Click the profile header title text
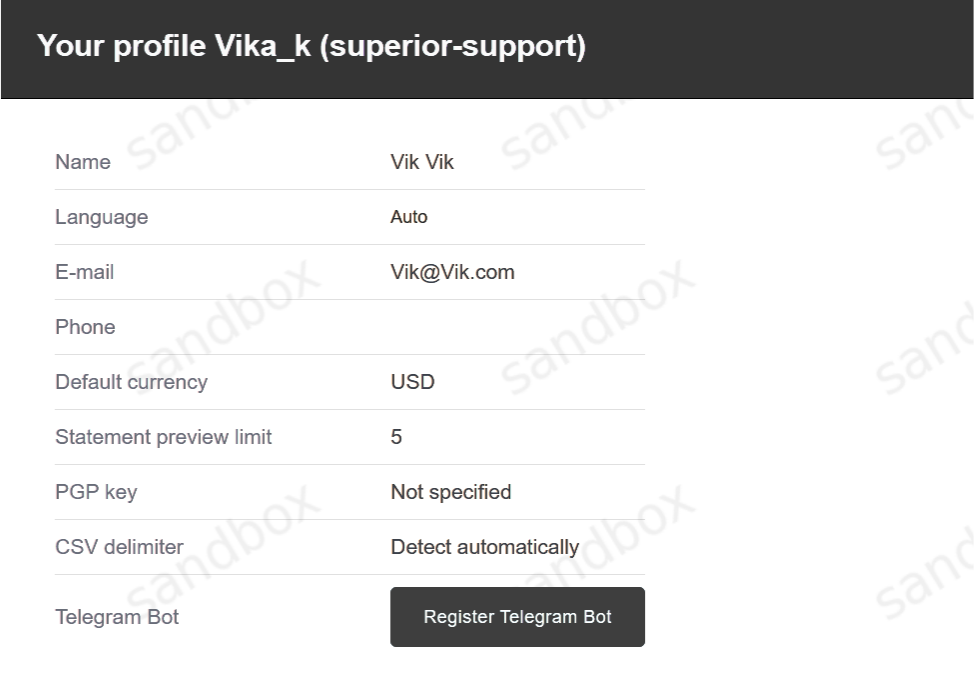This screenshot has height=691, width=974. [x=311, y=46]
